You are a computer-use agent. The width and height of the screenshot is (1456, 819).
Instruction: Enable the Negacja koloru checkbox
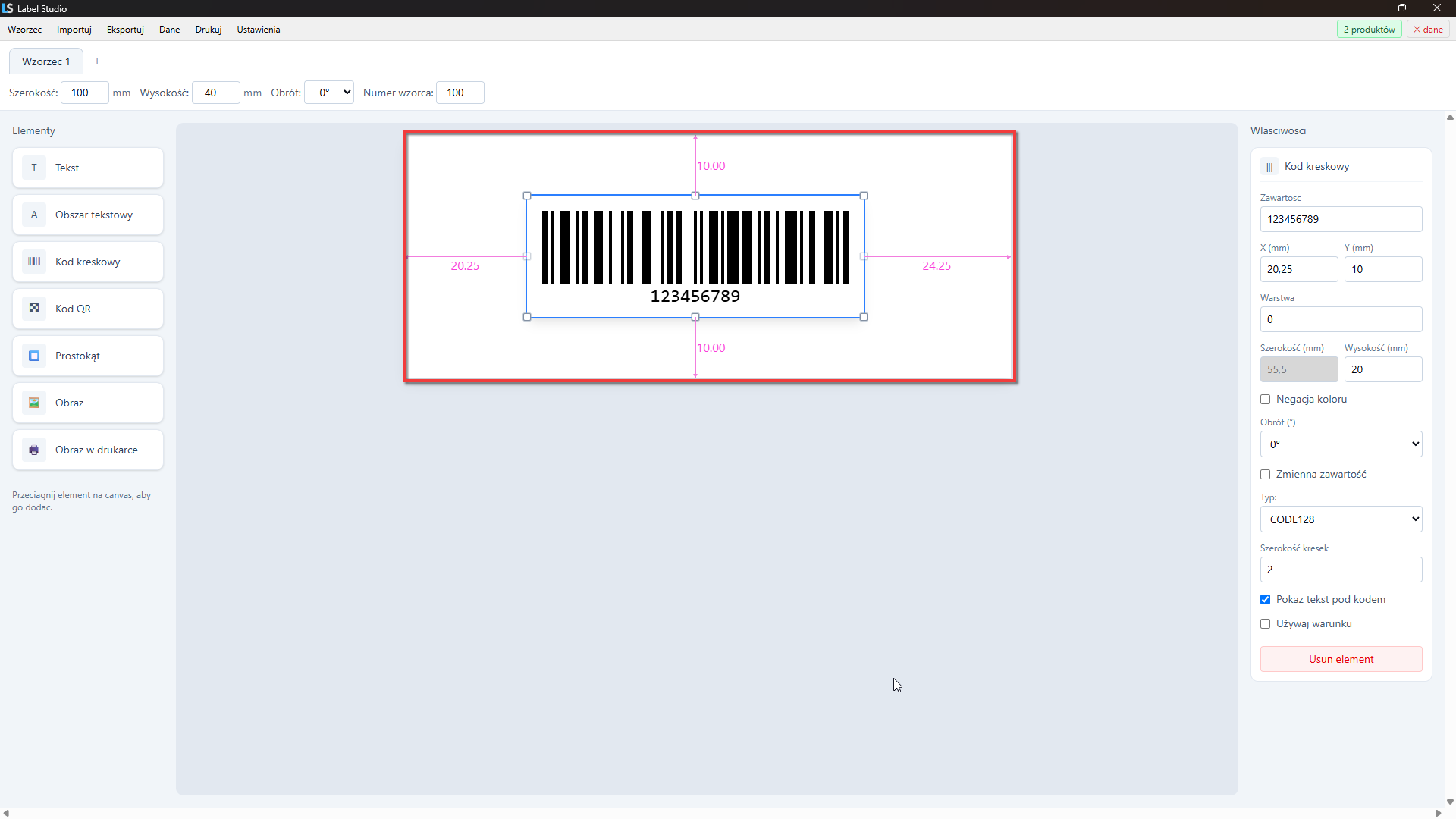[1265, 400]
